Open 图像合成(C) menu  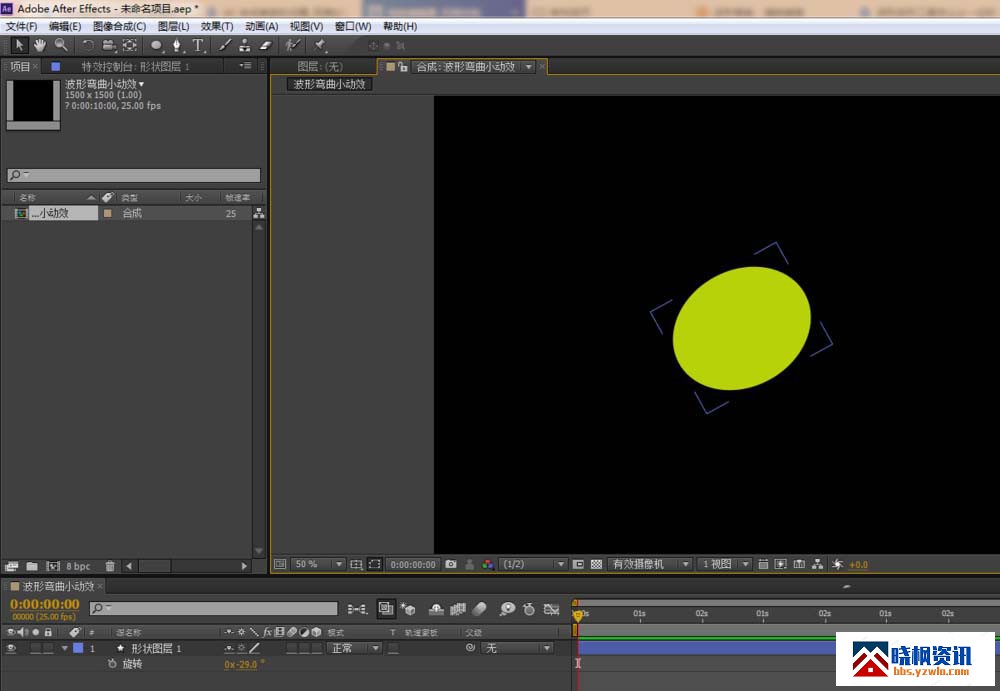coord(119,26)
